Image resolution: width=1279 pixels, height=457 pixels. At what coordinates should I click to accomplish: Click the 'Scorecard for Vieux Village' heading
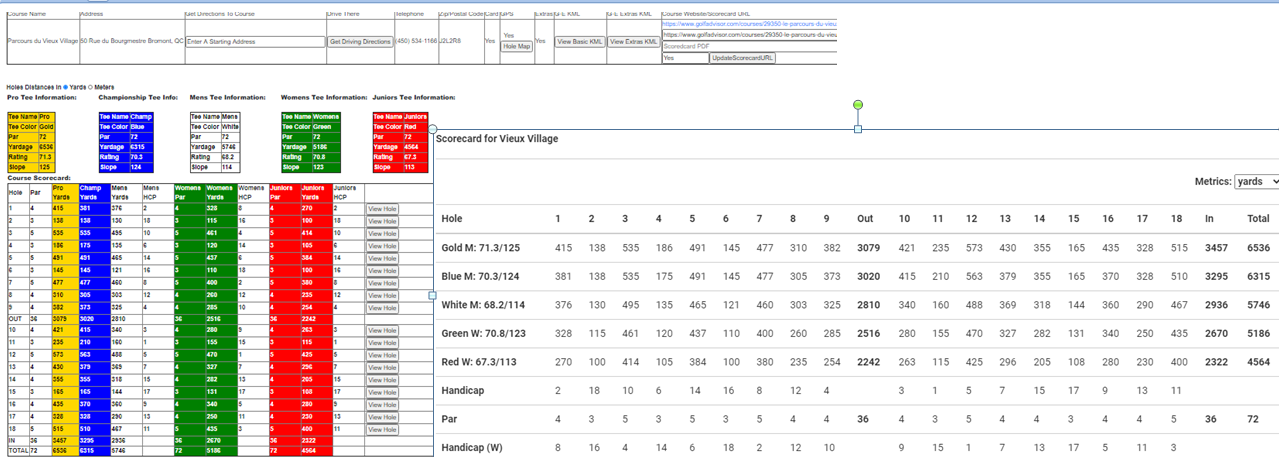tap(497, 139)
